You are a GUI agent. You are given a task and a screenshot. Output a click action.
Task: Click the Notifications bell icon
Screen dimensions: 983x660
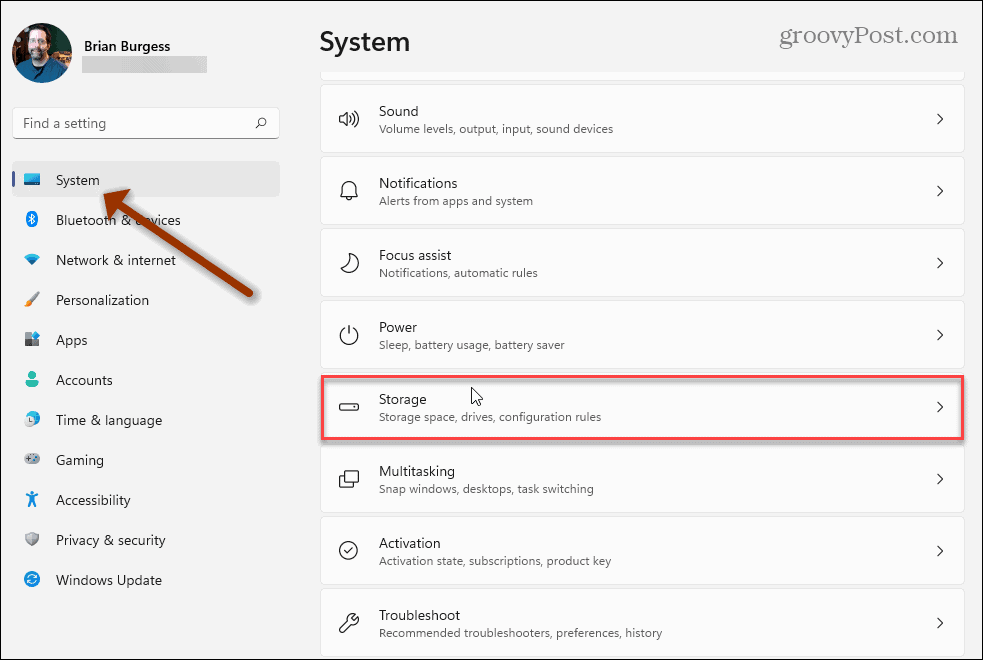(x=348, y=190)
